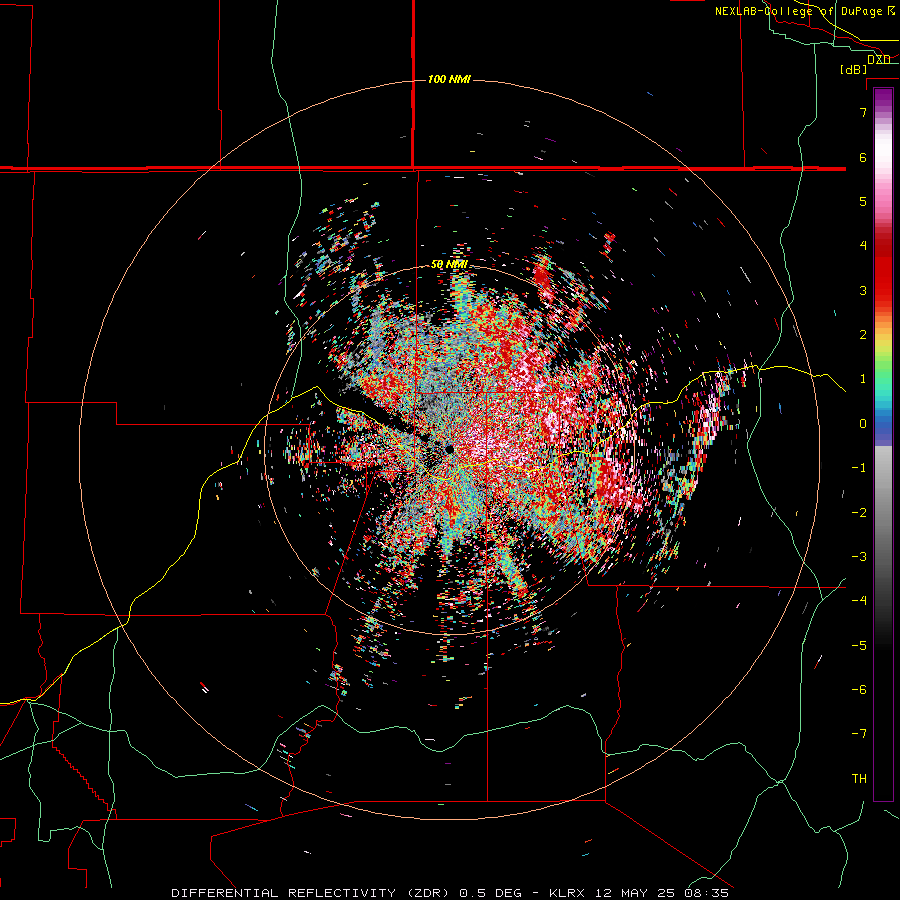This screenshot has height=900, width=900.
Task: Click the Differential Reflectivity KLRX caption text
Action: (x=450, y=893)
